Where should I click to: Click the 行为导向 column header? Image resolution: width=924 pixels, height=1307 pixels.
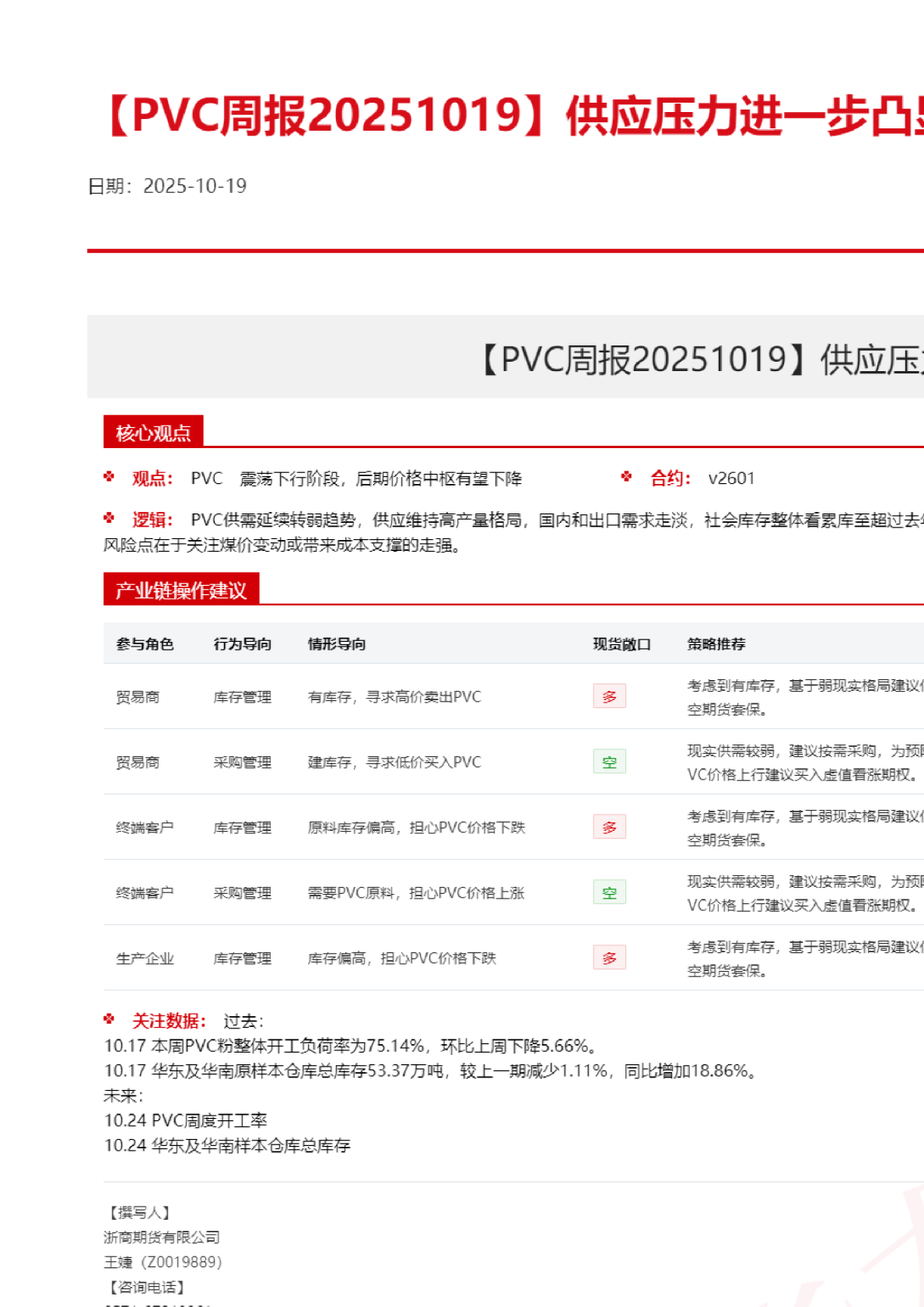point(243,644)
